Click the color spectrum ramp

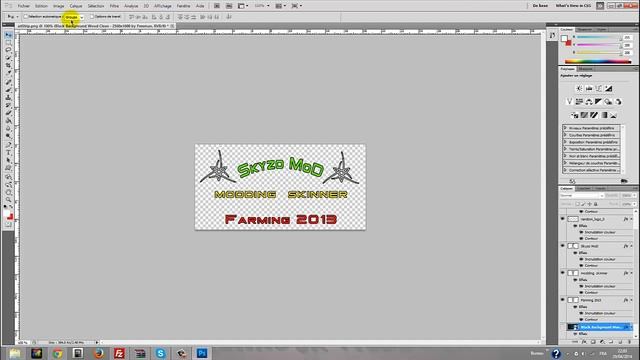click(598, 62)
